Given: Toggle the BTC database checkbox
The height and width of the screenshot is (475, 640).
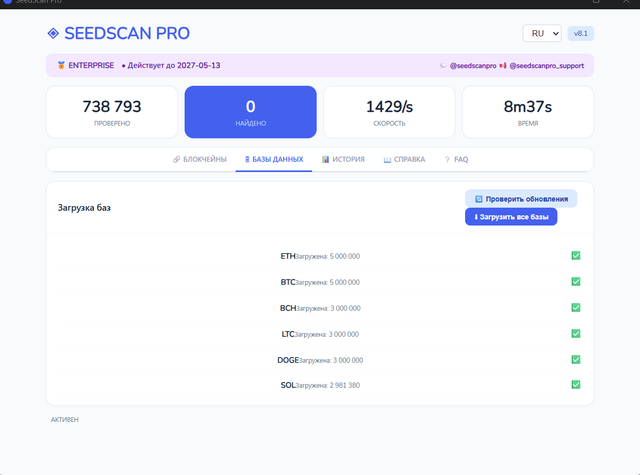Looking at the screenshot, I should tap(576, 282).
